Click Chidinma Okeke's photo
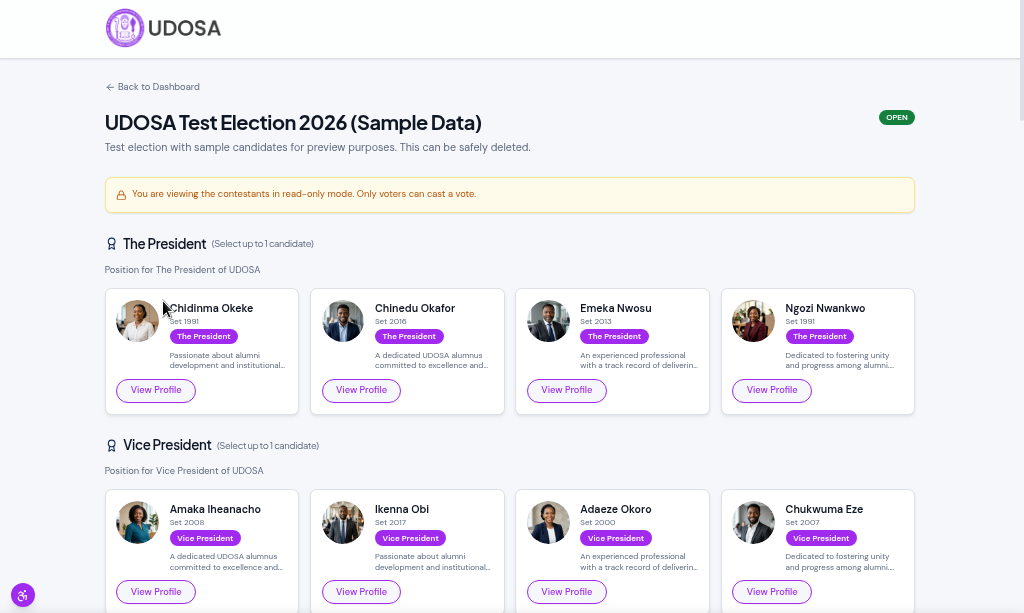Screen dimensions: 1024x613 click(x=137, y=321)
